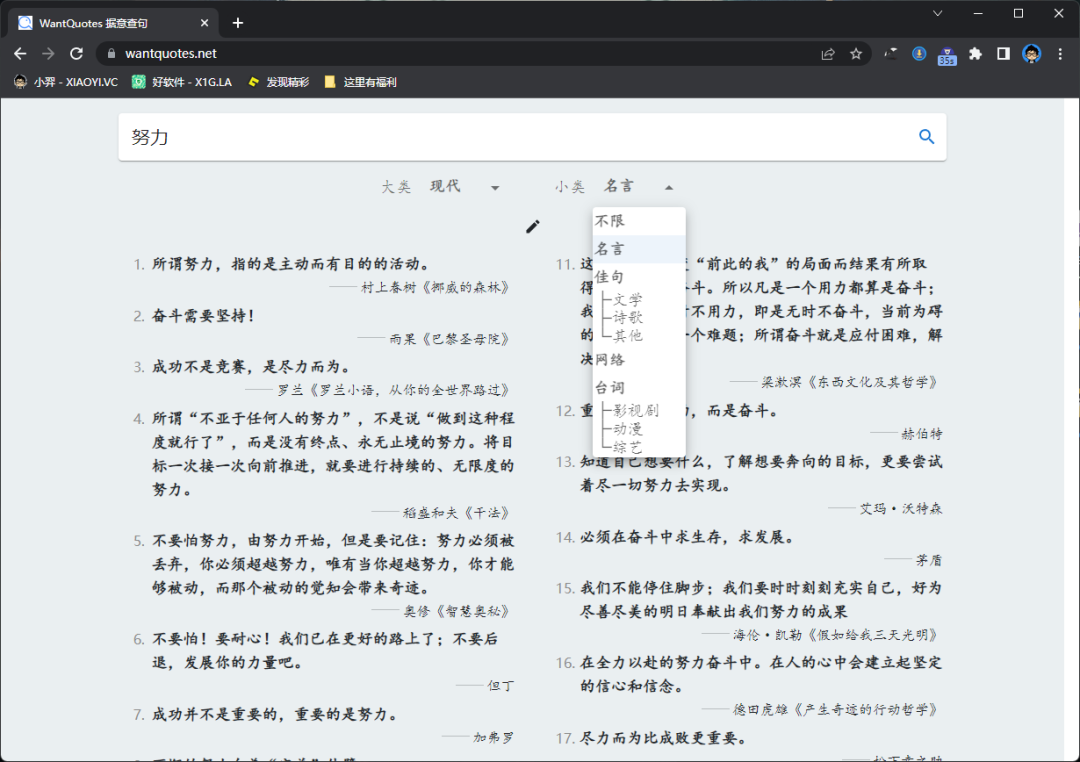Viewport: 1080px width, 762px height.
Task: Click the pencil edit icon
Action: [x=533, y=226]
